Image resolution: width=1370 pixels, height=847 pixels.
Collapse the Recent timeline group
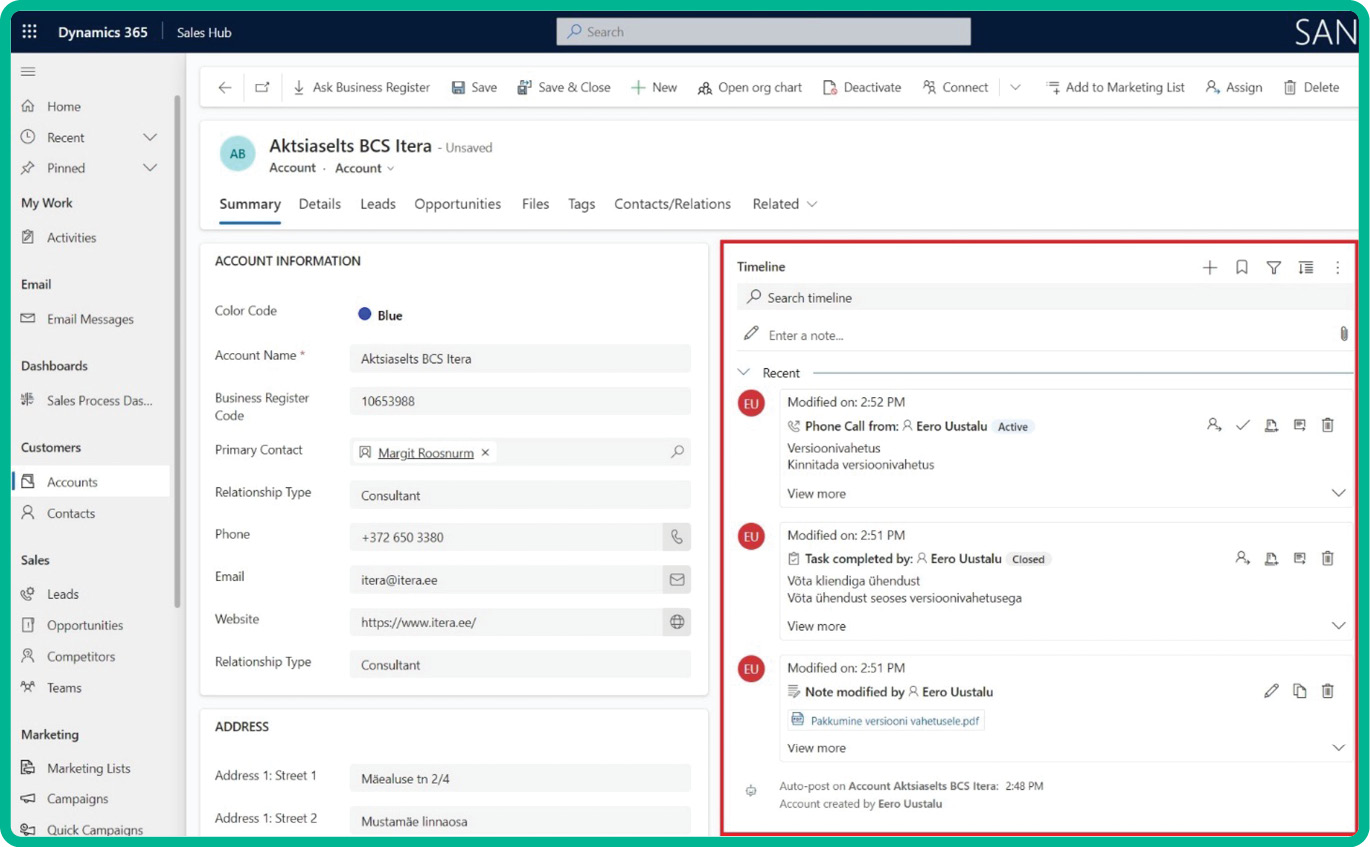coord(744,372)
